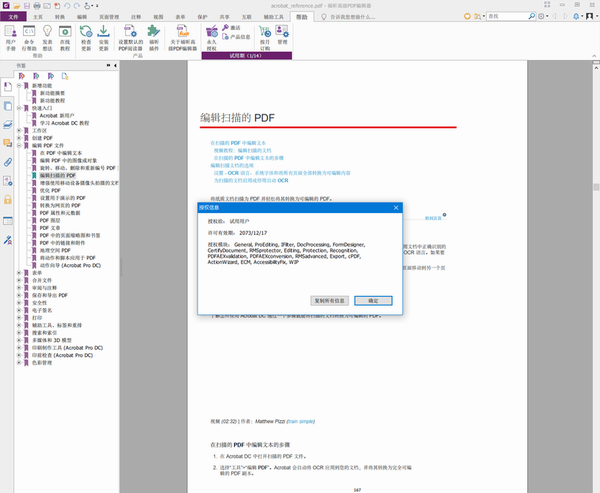Collapse the 快速入门 bookmark node
The width and height of the screenshot is (600, 493).
click(x=19, y=108)
